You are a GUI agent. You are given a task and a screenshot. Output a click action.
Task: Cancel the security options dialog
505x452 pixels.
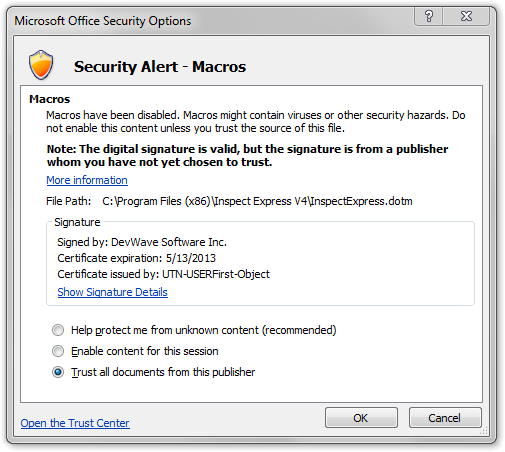coord(445,418)
